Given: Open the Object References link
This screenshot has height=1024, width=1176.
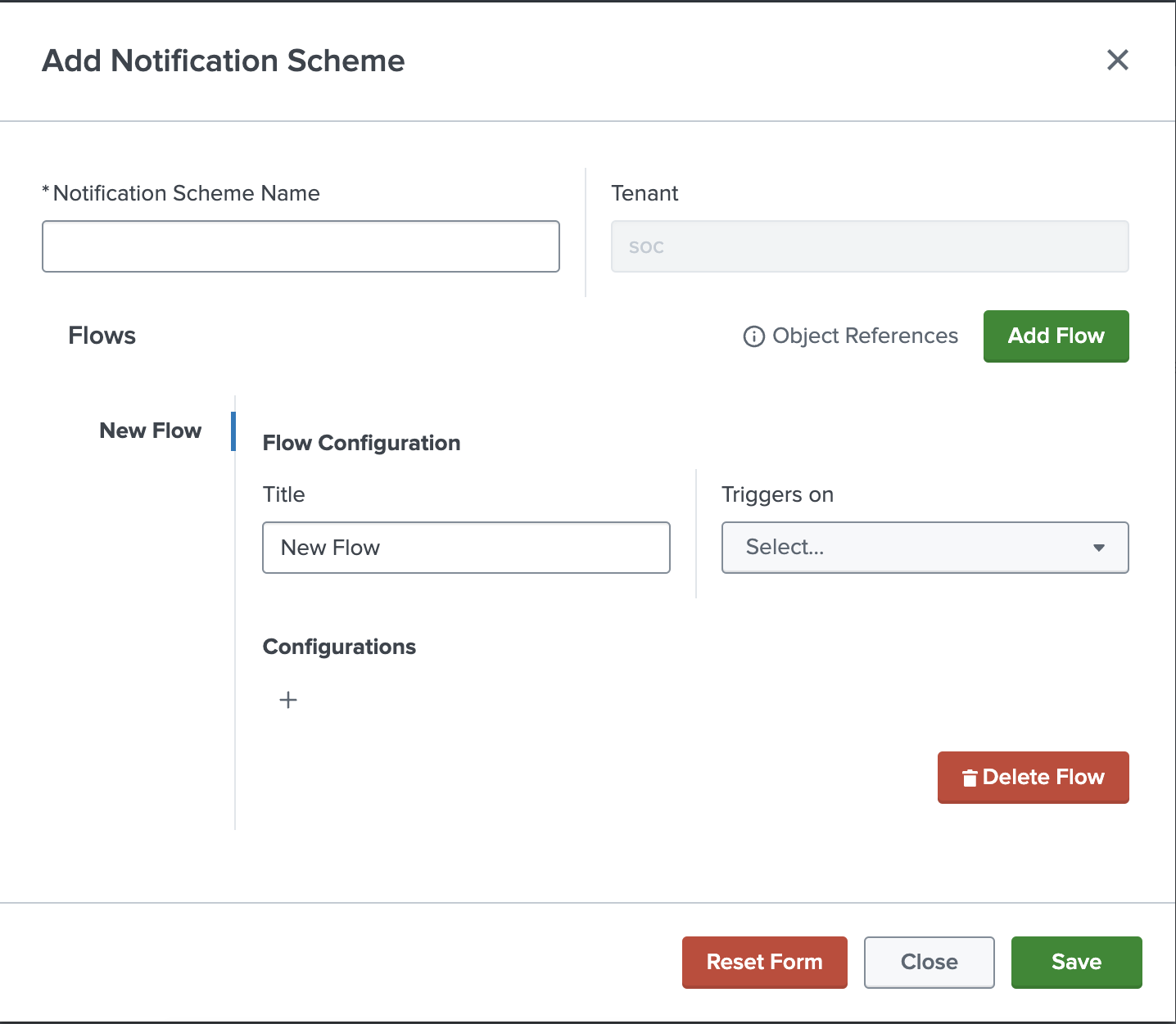Looking at the screenshot, I should click(864, 336).
